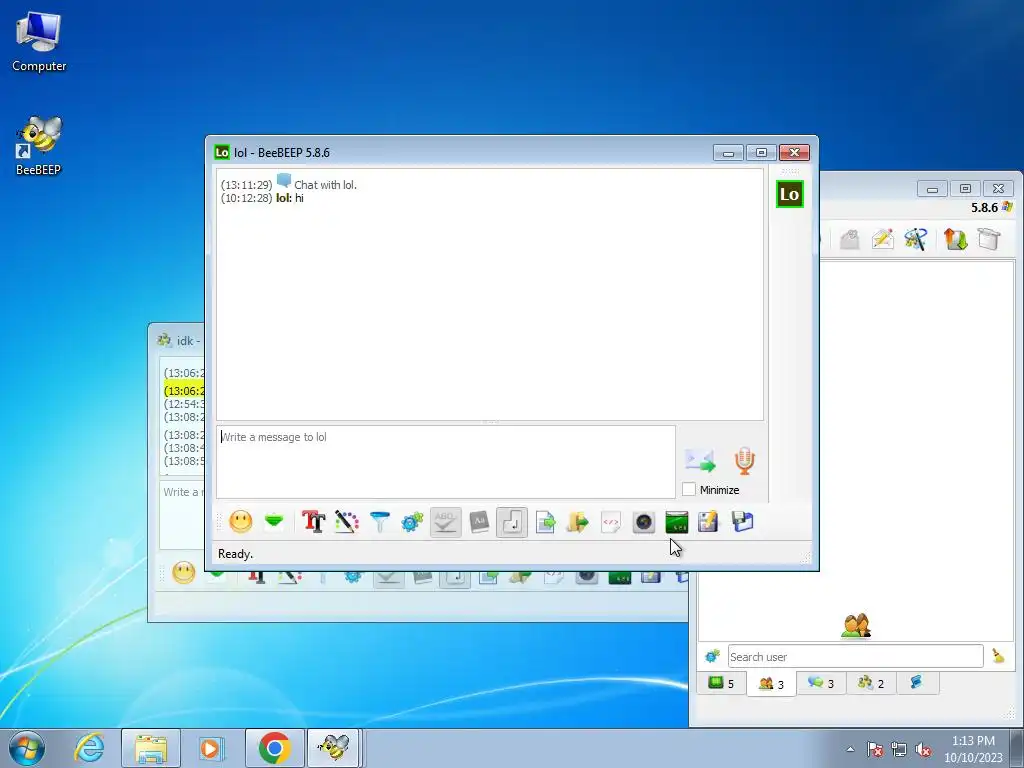Record a voice message with microphone icon
The height and width of the screenshot is (768, 1024).
click(x=744, y=460)
